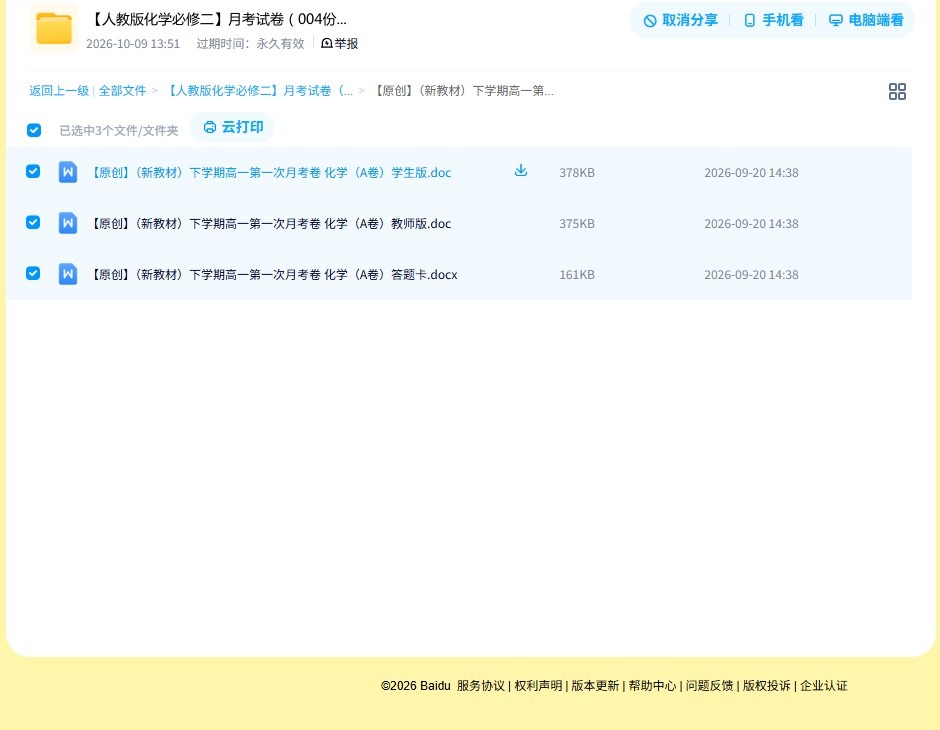Screen dimensions: 940x730
Task: Open 权利声明 in the footer
Action: 538,686
